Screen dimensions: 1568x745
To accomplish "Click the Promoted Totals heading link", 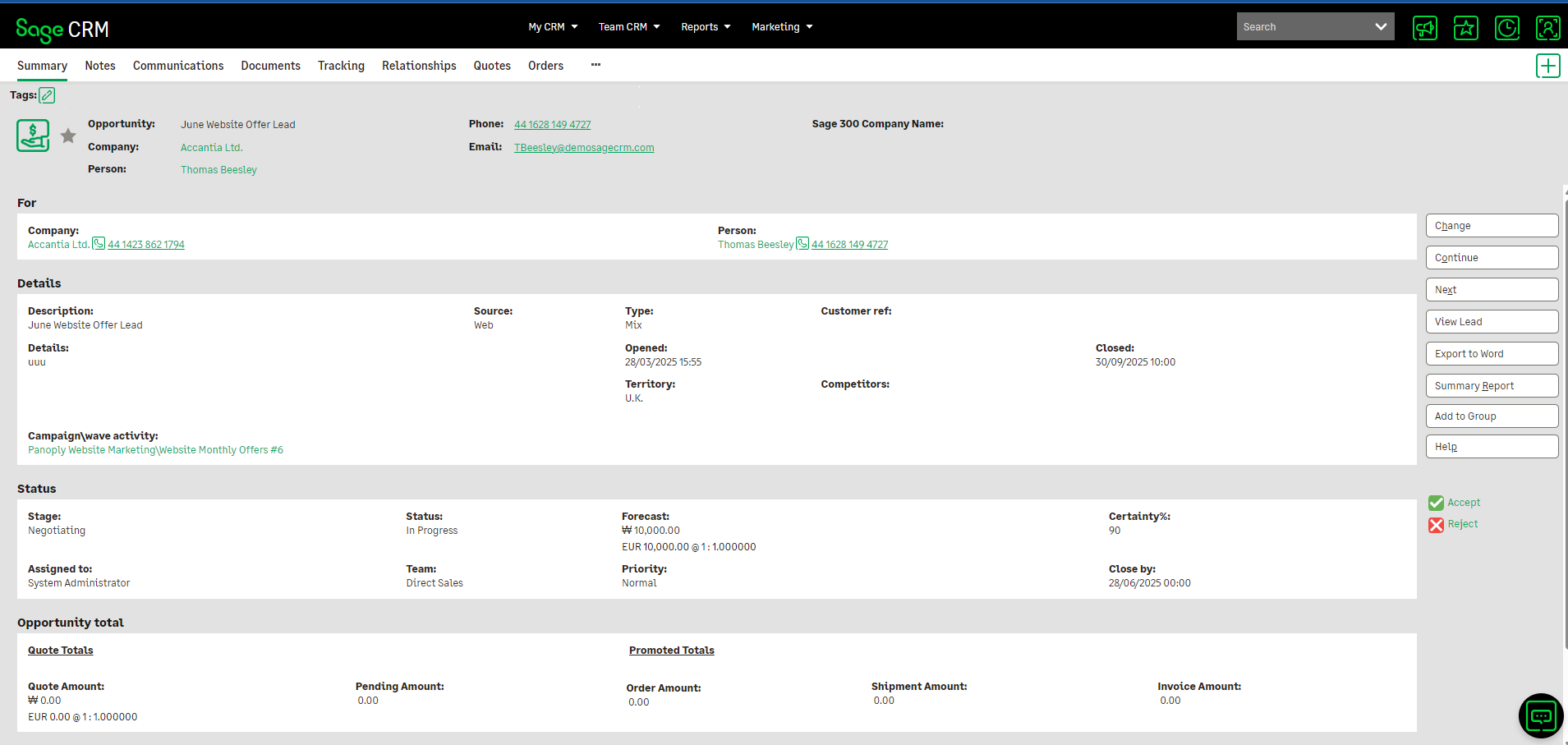I will click(x=672, y=651).
